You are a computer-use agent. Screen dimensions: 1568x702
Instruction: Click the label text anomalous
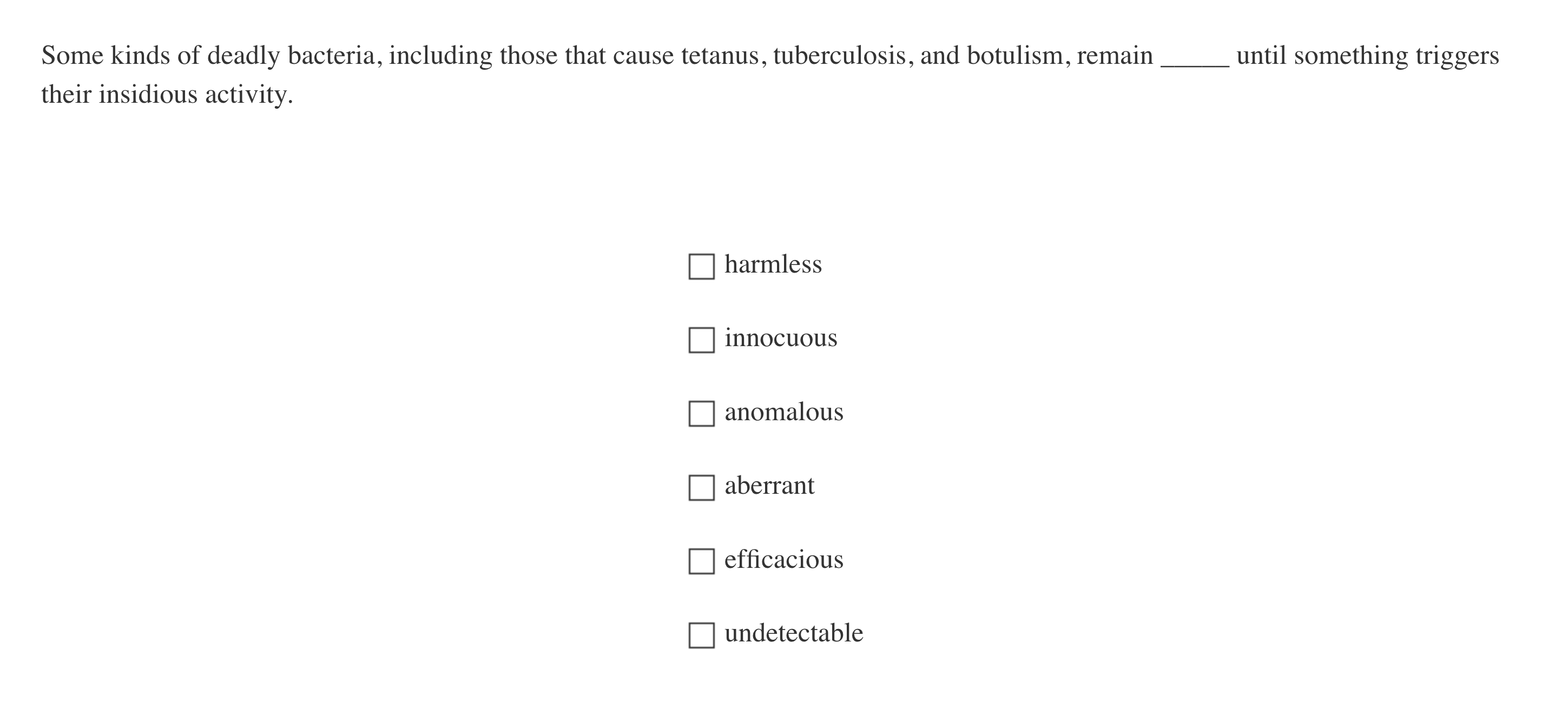point(784,412)
